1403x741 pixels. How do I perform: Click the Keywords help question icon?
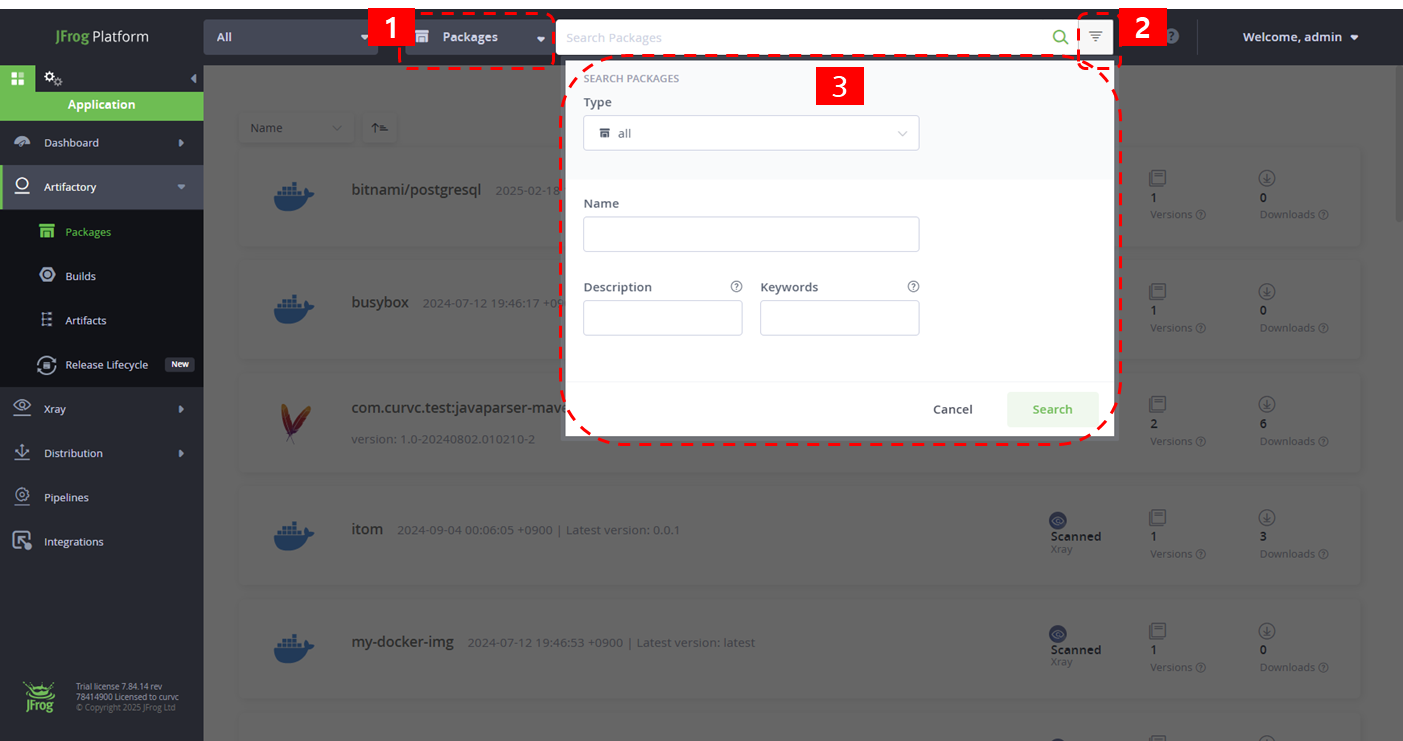(x=913, y=286)
